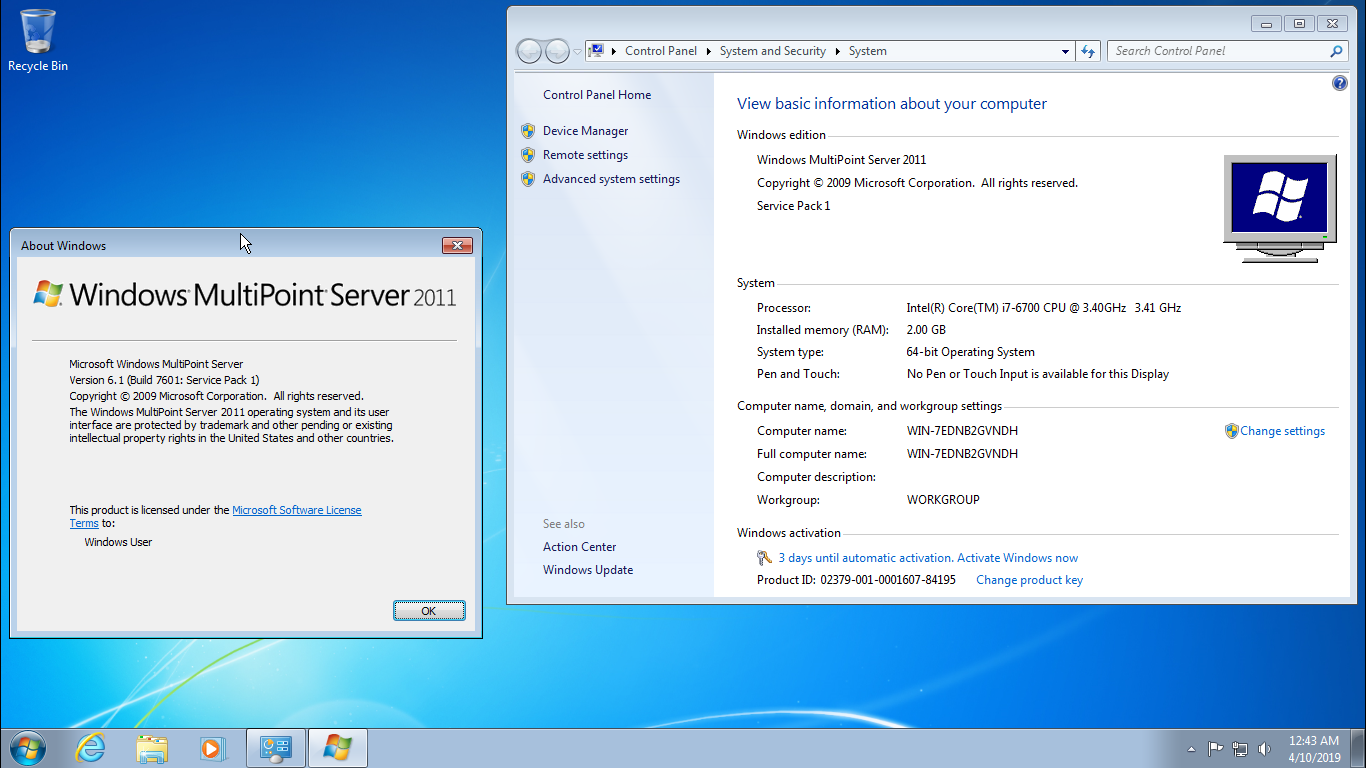Open the Start menu orb
The width and height of the screenshot is (1366, 768).
point(27,748)
